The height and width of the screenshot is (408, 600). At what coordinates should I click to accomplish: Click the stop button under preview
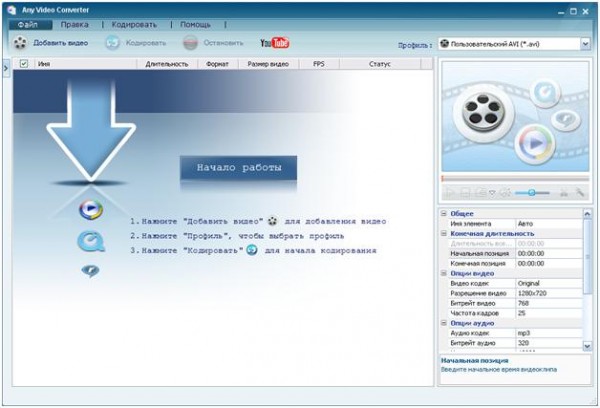[x=465, y=193]
